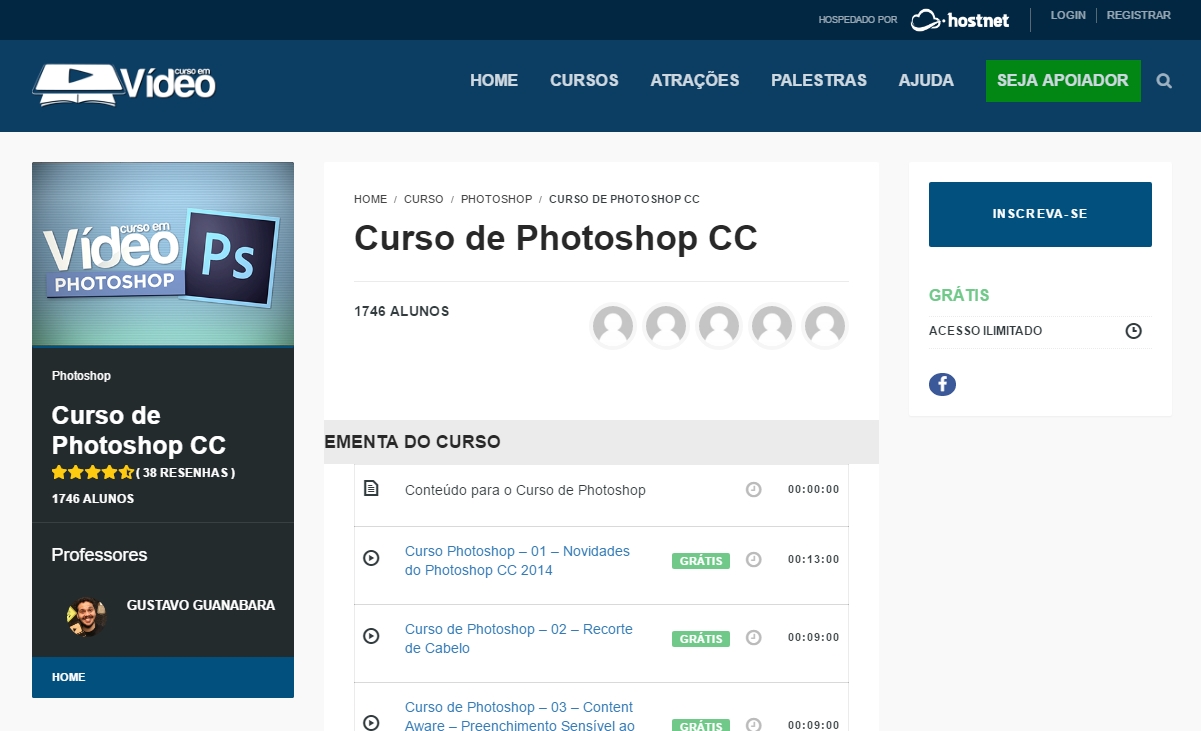Click the yellow star rating in sidebar

pyautogui.click(x=92, y=472)
